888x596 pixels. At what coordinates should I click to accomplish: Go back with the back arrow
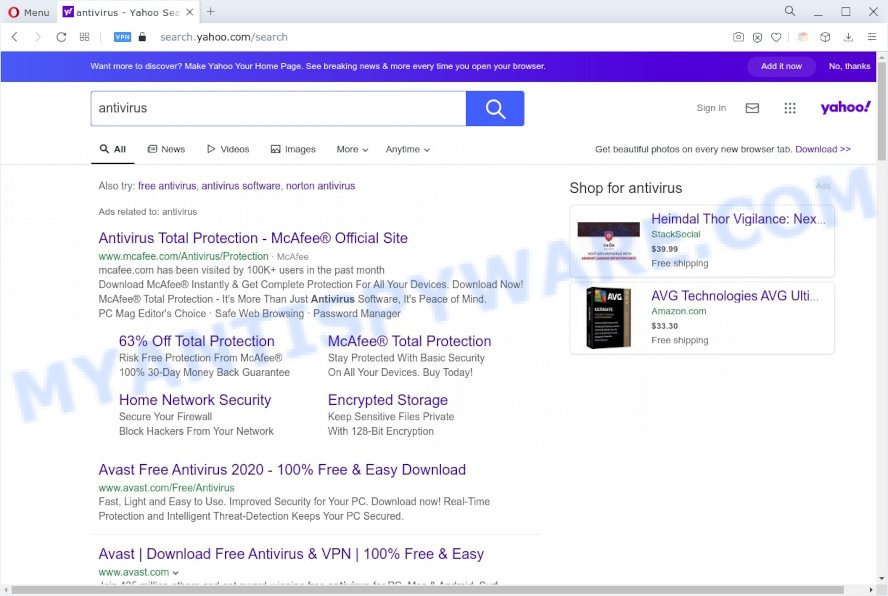[15, 37]
